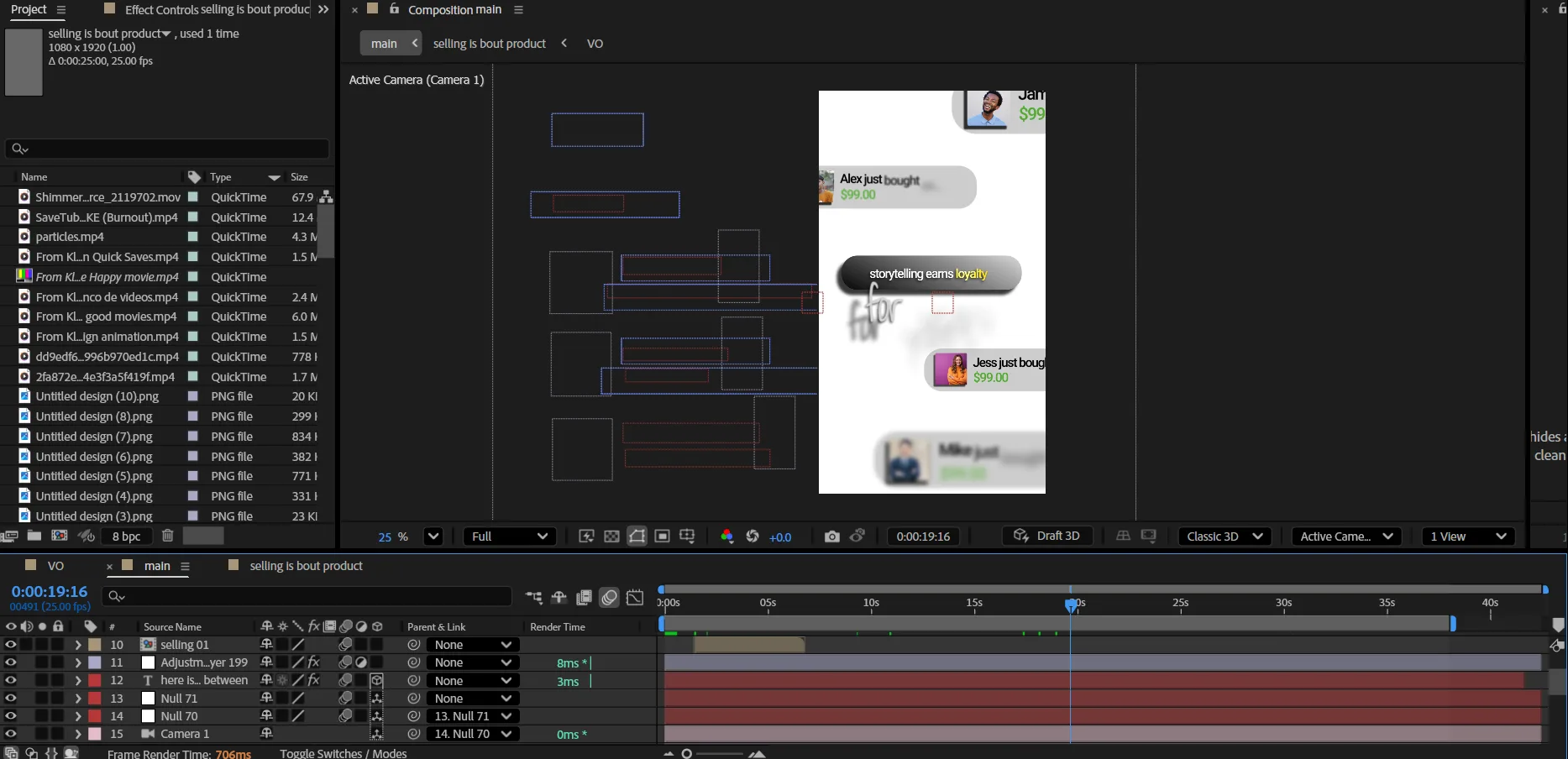Switch to the VO timeline tab
This screenshot has height=759, width=1568.
pyautogui.click(x=55, y=566)
